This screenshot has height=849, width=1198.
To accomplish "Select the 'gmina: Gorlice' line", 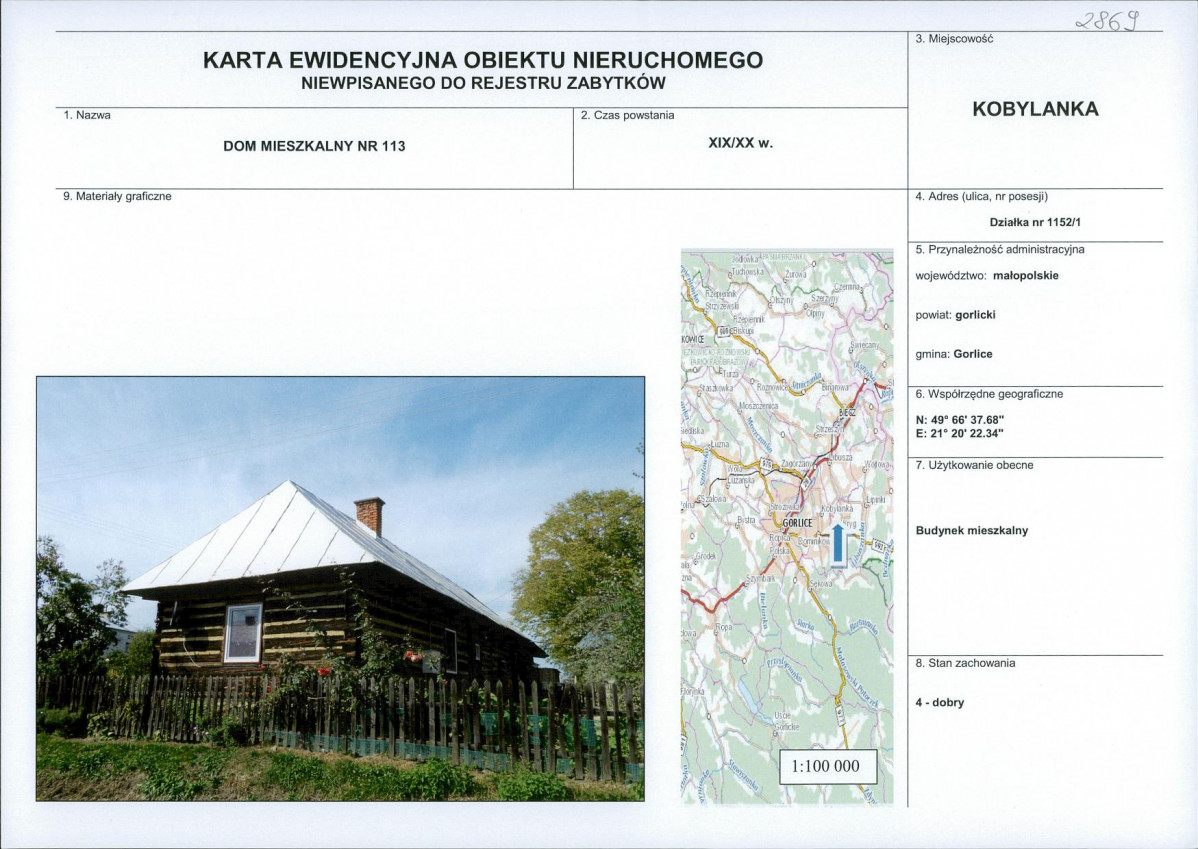I will 954,354.
